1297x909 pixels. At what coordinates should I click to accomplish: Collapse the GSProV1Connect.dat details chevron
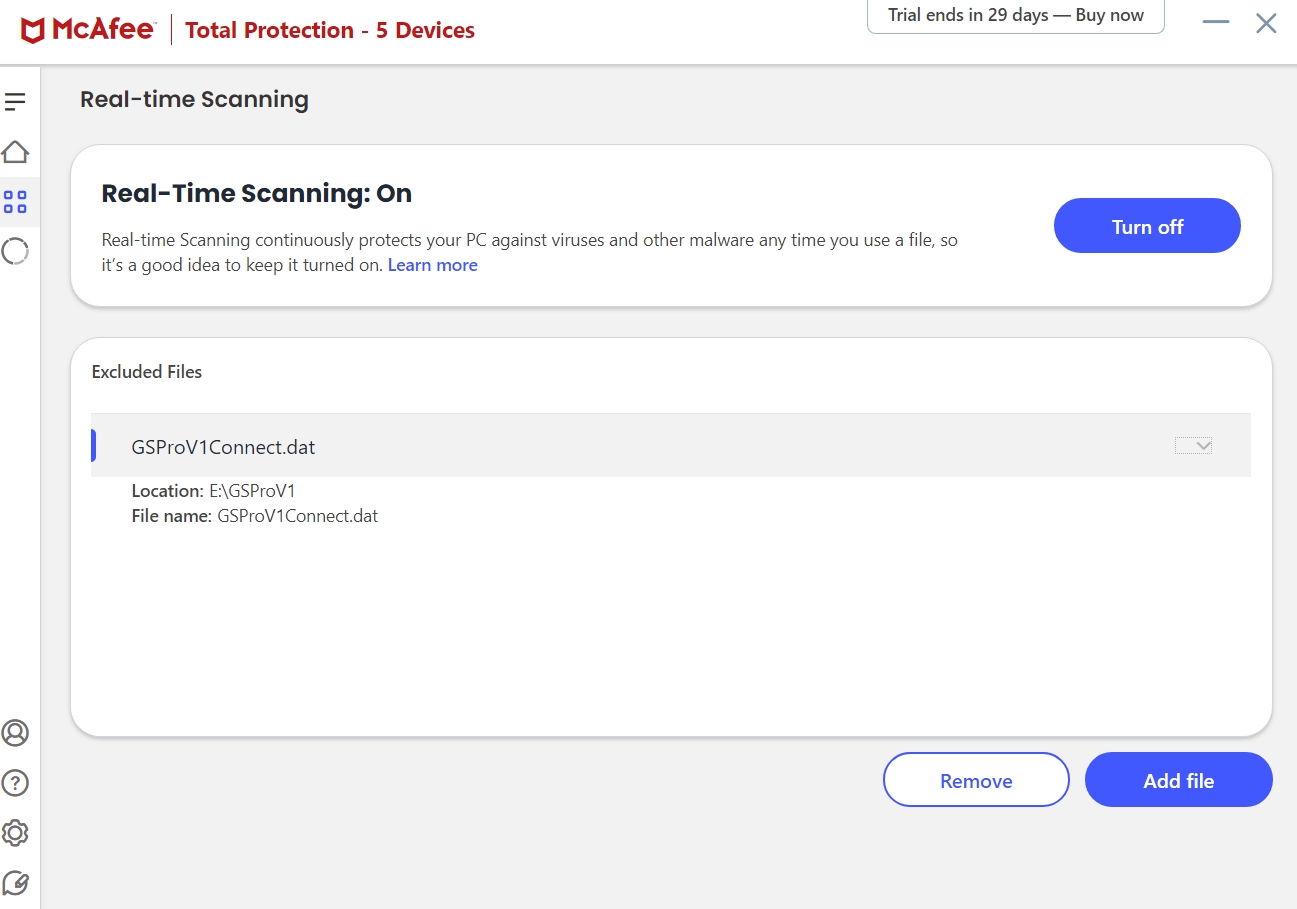(x=1193, y=446)
